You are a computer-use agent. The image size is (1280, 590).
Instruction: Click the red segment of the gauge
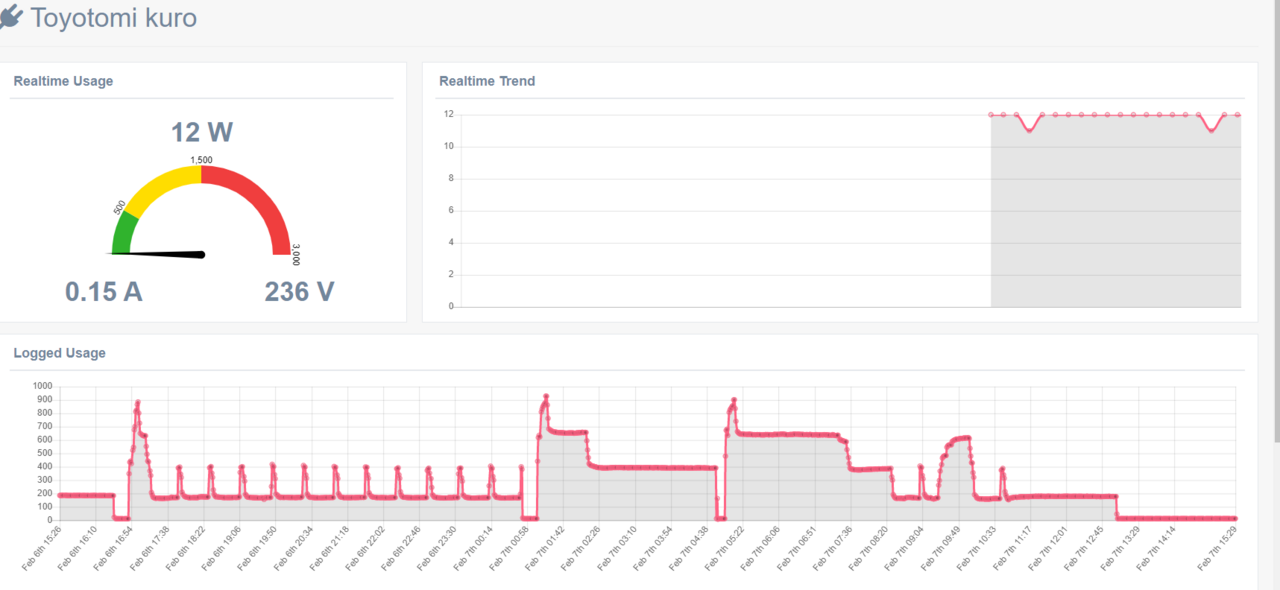[258, 200]
